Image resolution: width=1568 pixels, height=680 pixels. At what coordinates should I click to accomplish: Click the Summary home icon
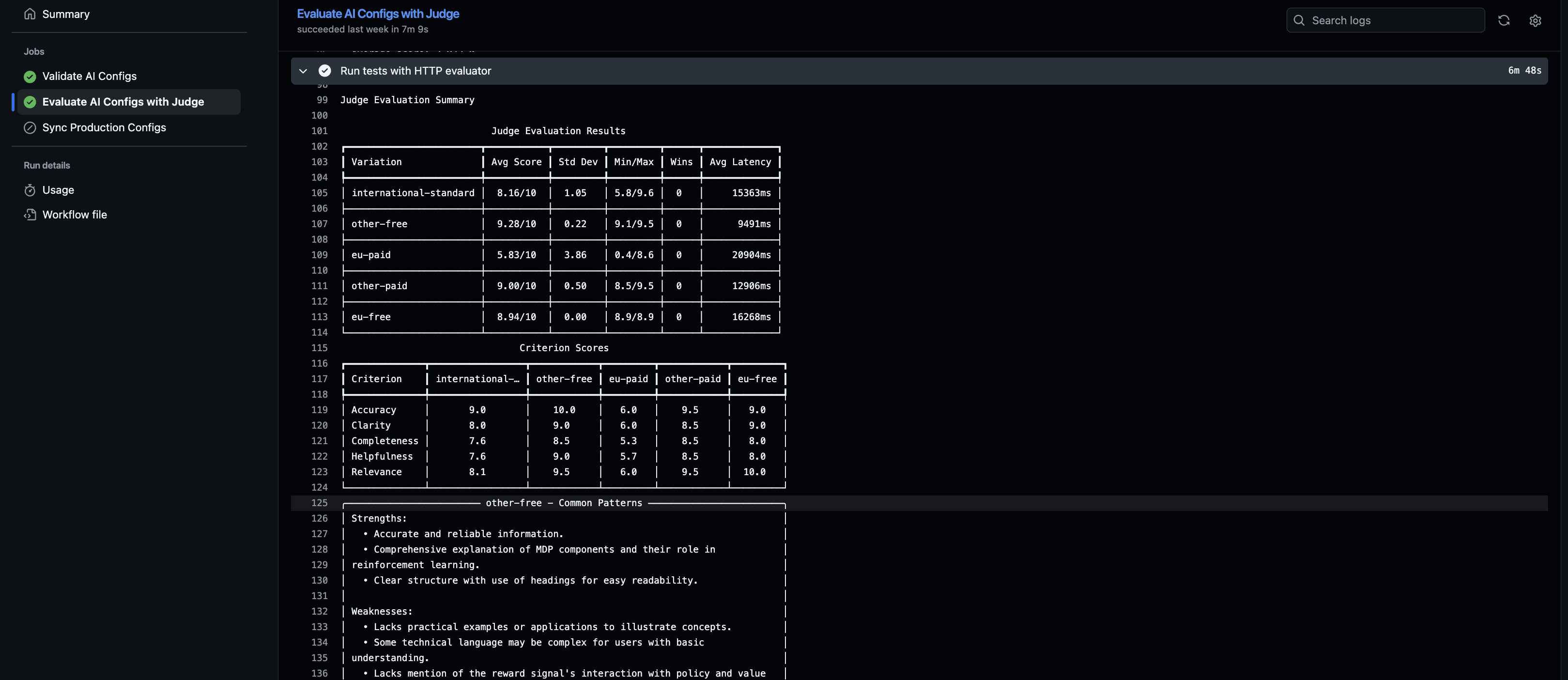(x=29, y=14)
